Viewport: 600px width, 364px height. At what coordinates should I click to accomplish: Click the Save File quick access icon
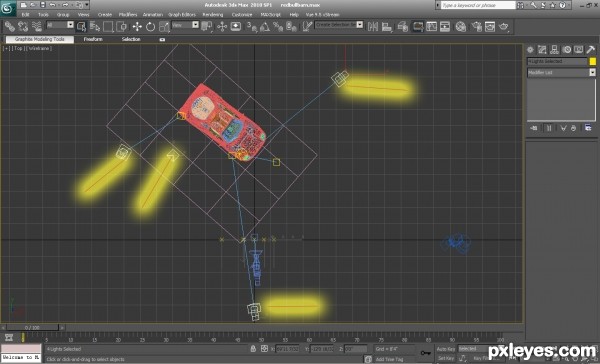click(42, 5)
